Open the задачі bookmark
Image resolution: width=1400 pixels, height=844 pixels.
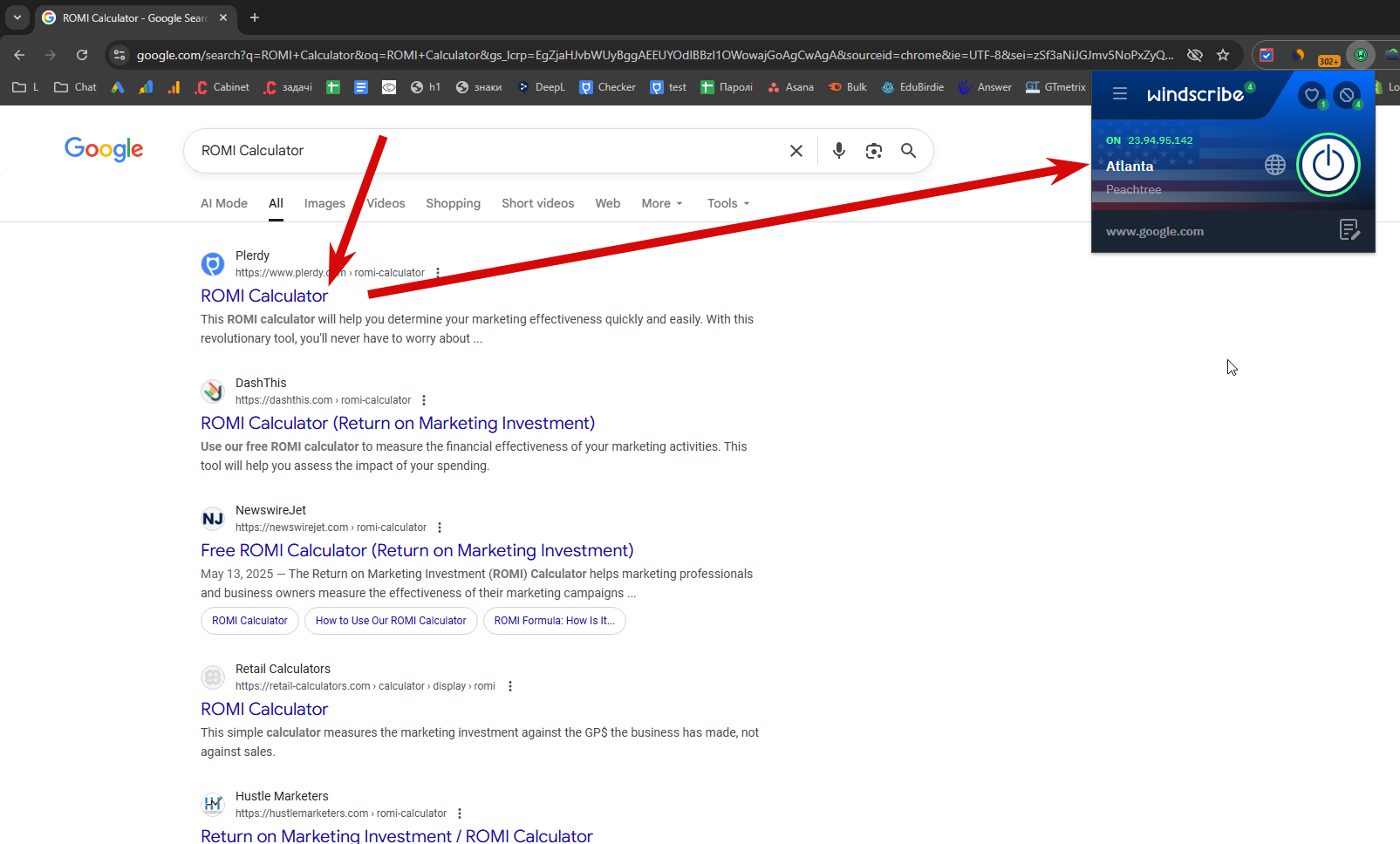tap(288, 87)
